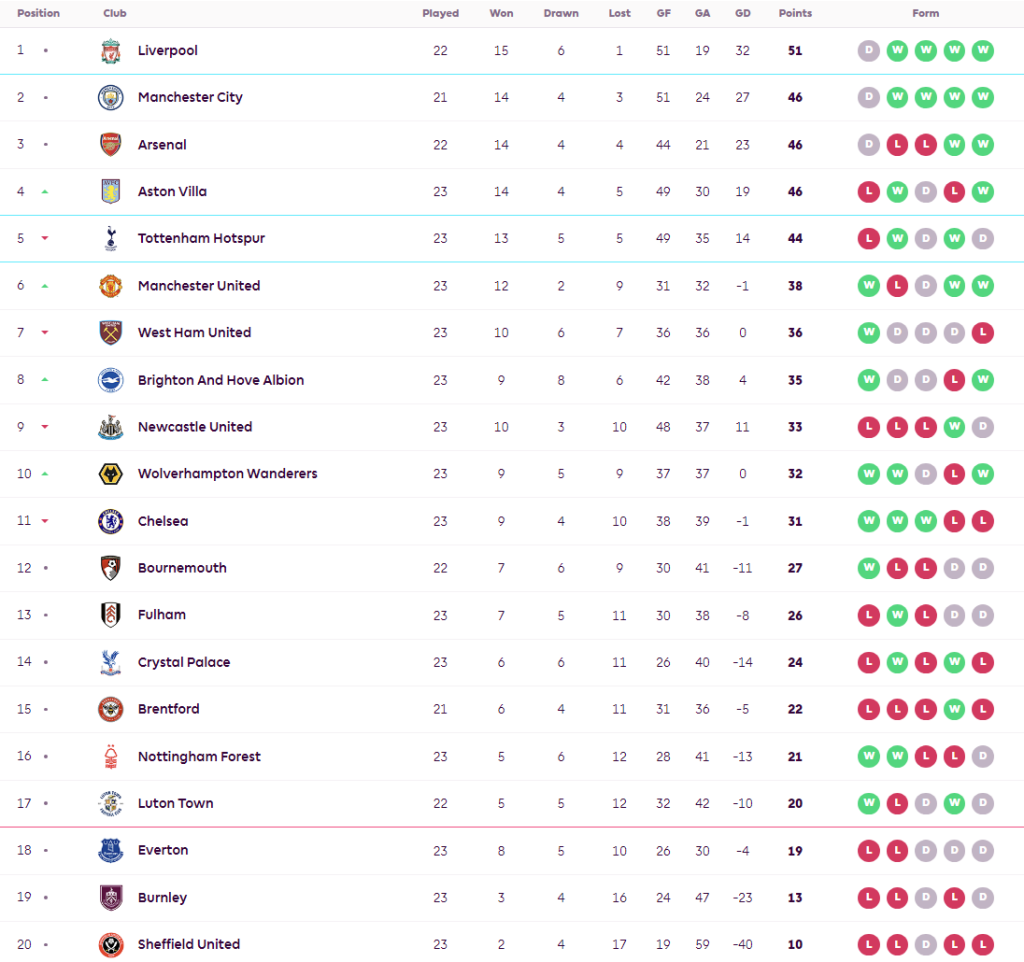Click the Brentford club crest

pos(110,709)
